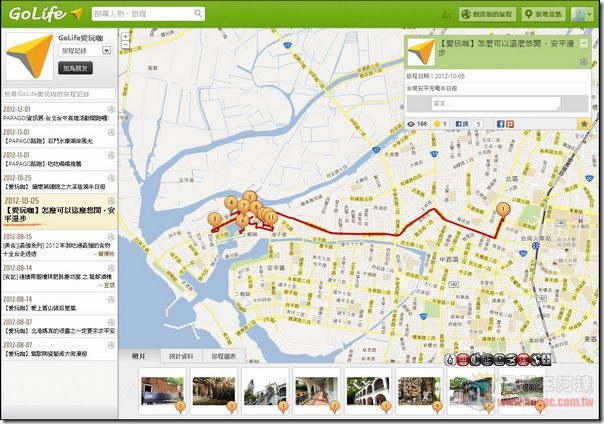Zoom in the map with plus button
The height and width of the screenshot is (424, 604).
[x=126, y=37]
